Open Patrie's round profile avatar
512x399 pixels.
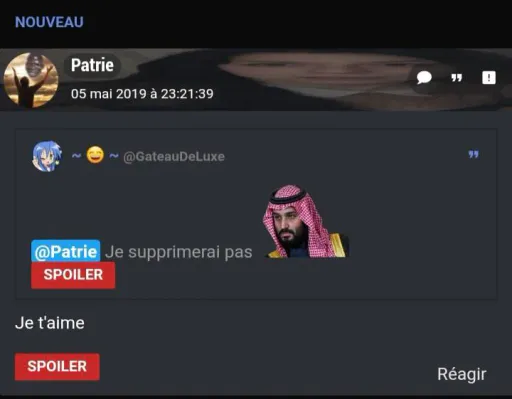coord(31,80)
